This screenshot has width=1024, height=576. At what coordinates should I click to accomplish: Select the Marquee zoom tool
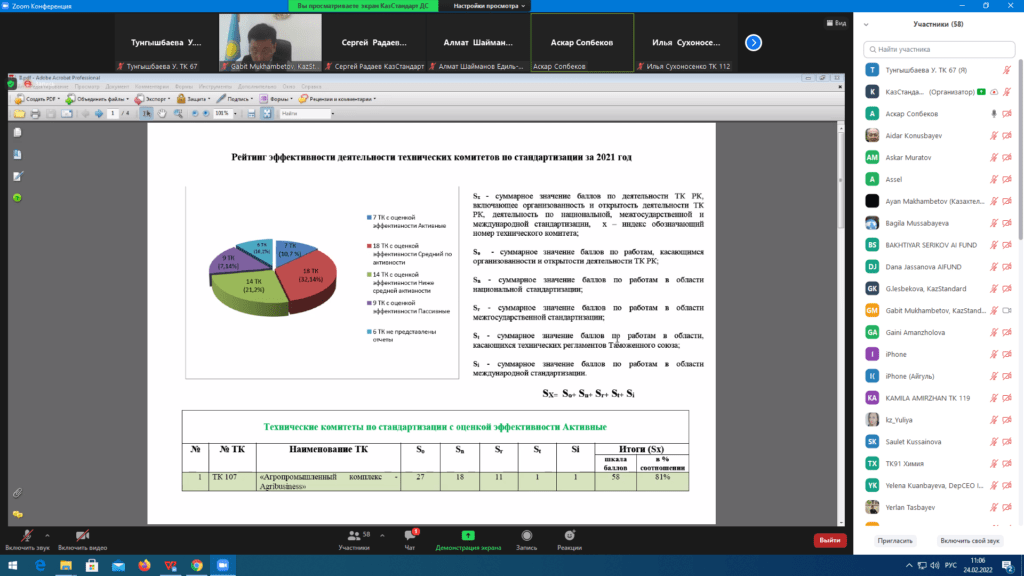pyautogui.click(x=178, y=114)
